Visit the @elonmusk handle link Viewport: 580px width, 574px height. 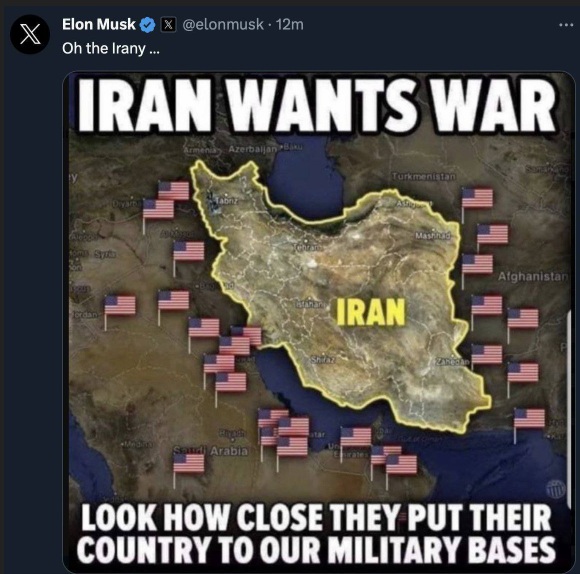223,25
